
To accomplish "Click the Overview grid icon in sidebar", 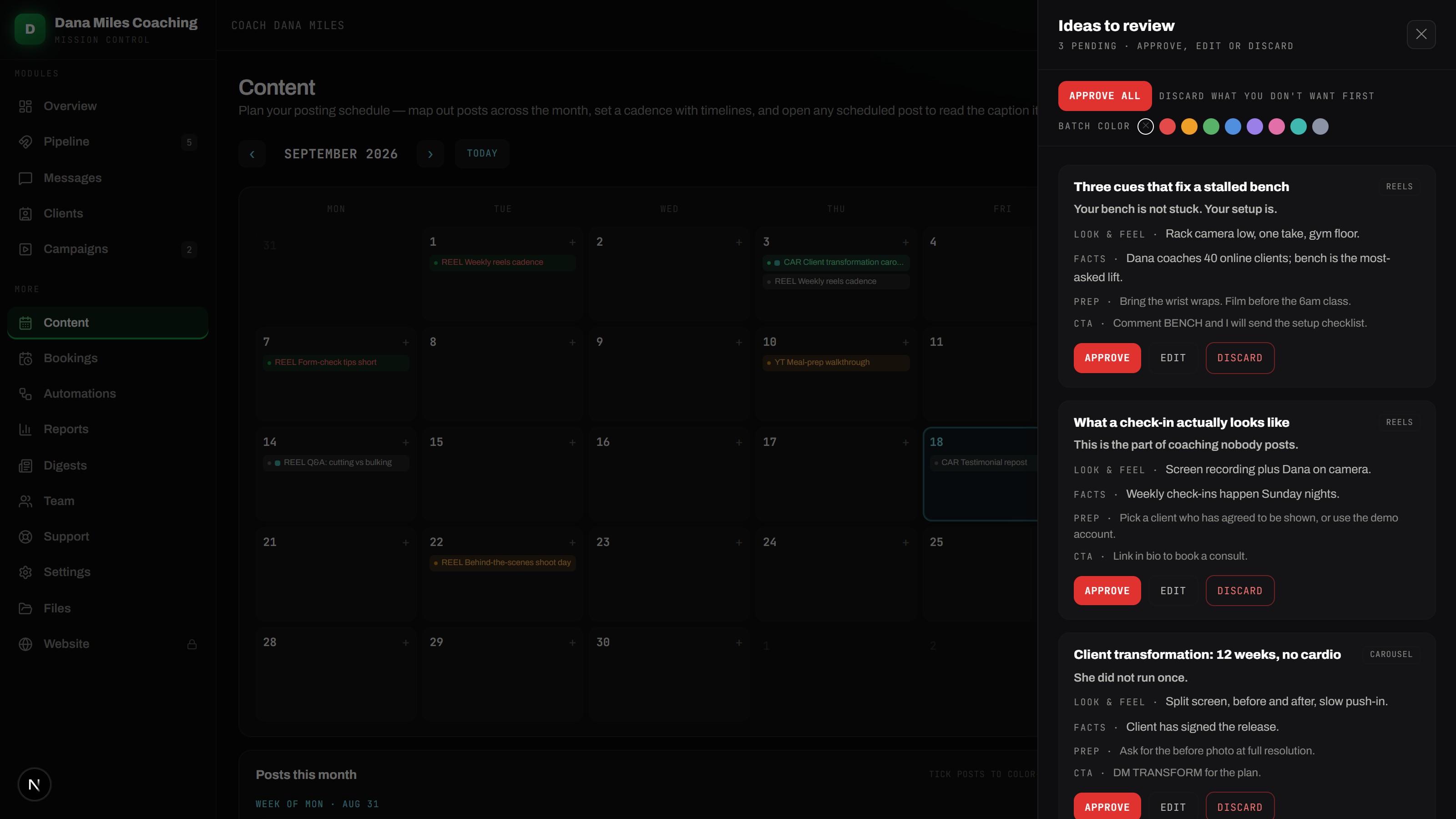I will pyautogui.click(x=25, y=106).
